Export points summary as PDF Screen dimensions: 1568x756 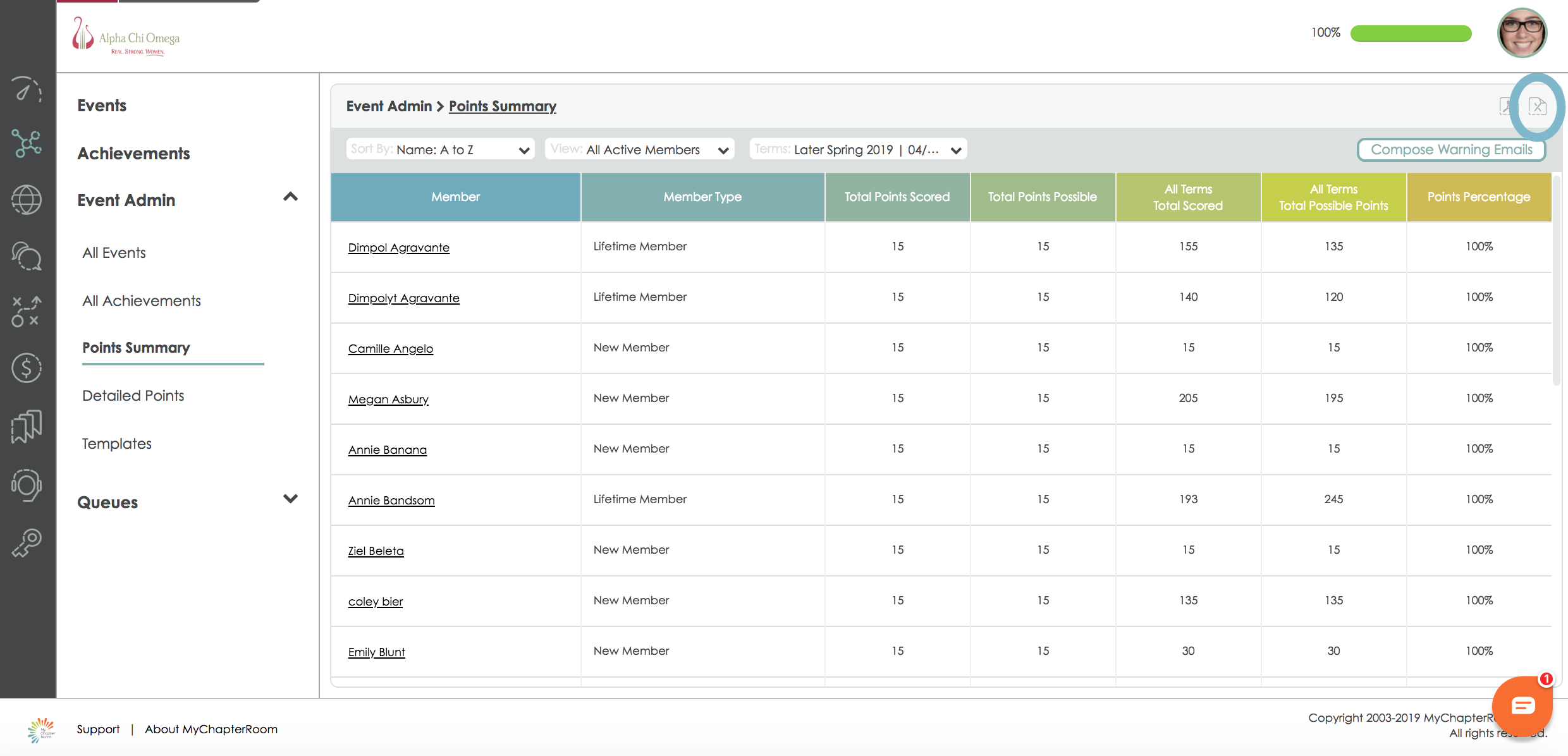(x=1506, y=106)
